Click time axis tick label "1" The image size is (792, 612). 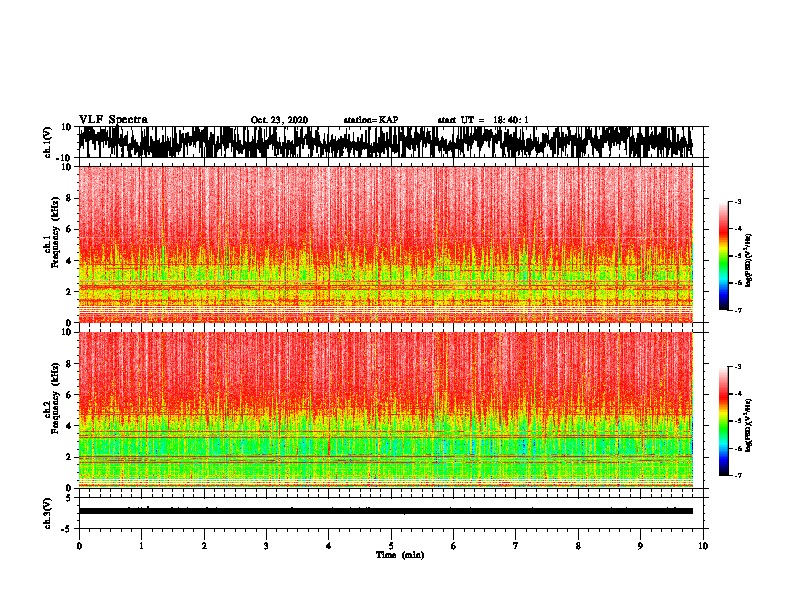[141, 546]
